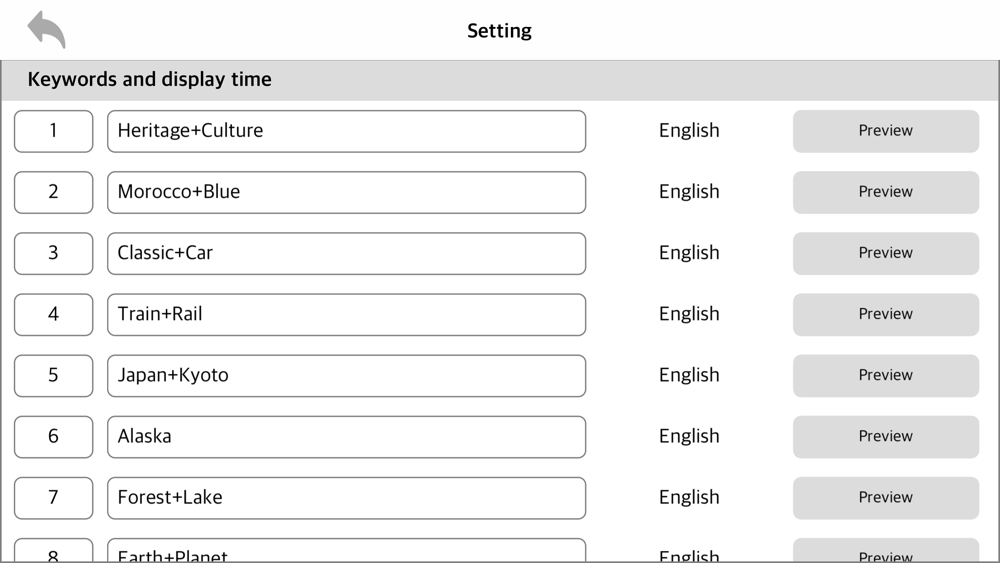
Task: Preview the Heritage+Culture keyword
Action: click(885, 131)
